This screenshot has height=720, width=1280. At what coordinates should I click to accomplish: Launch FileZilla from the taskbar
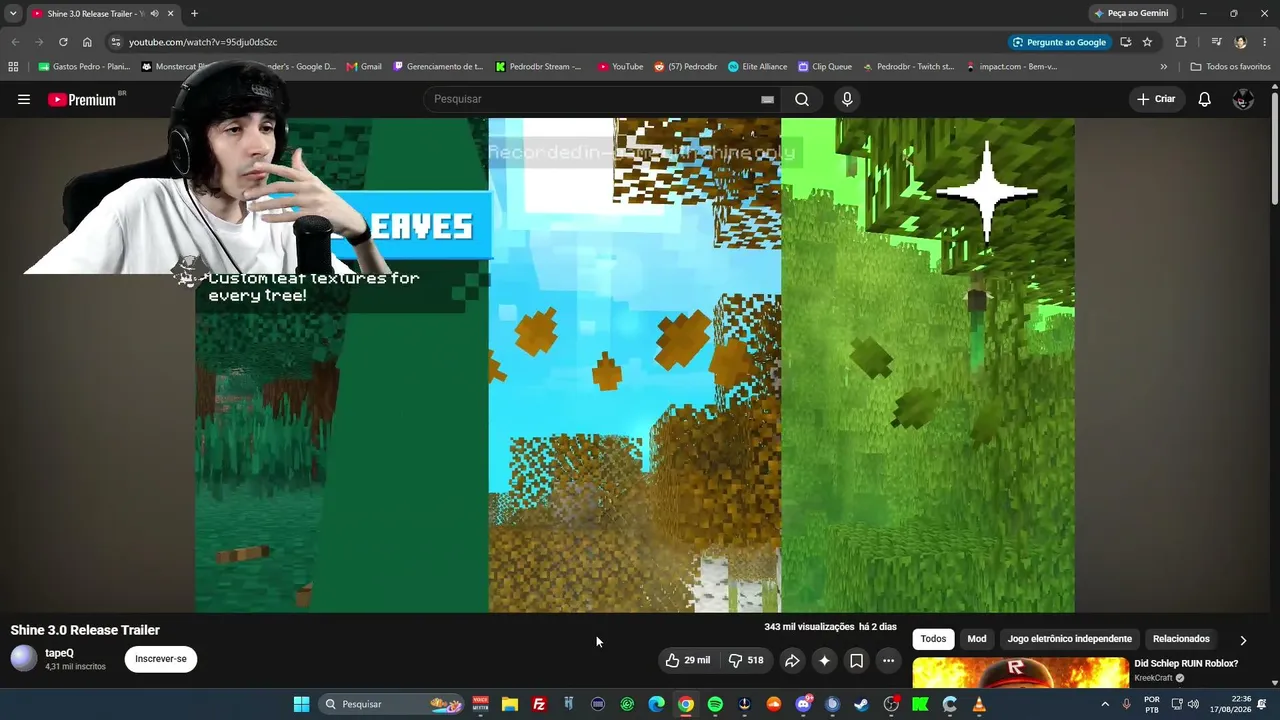coord(539,704)
